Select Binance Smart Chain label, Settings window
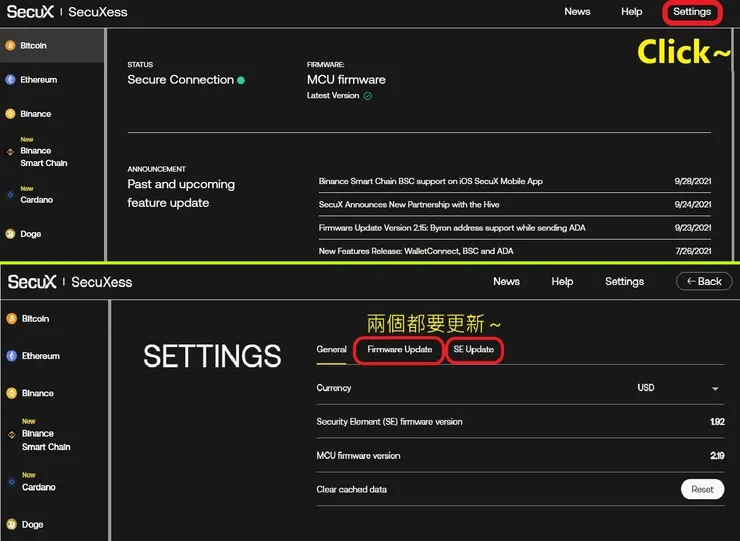The height and width of the screenshot is (541, 740). 46,440
